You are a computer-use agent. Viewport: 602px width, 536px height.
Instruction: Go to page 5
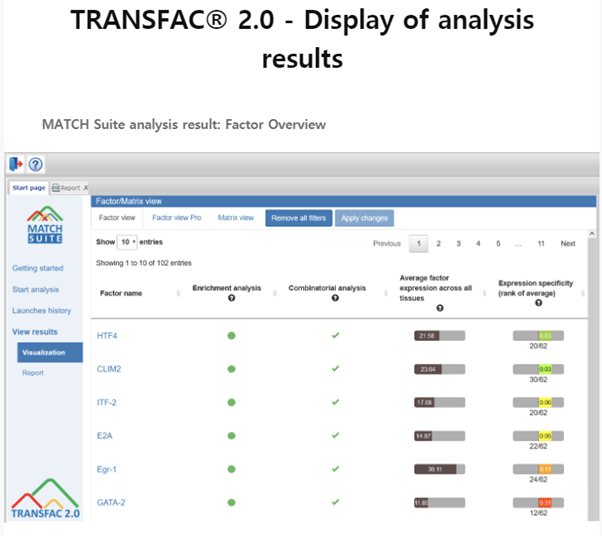click(498, 243)
